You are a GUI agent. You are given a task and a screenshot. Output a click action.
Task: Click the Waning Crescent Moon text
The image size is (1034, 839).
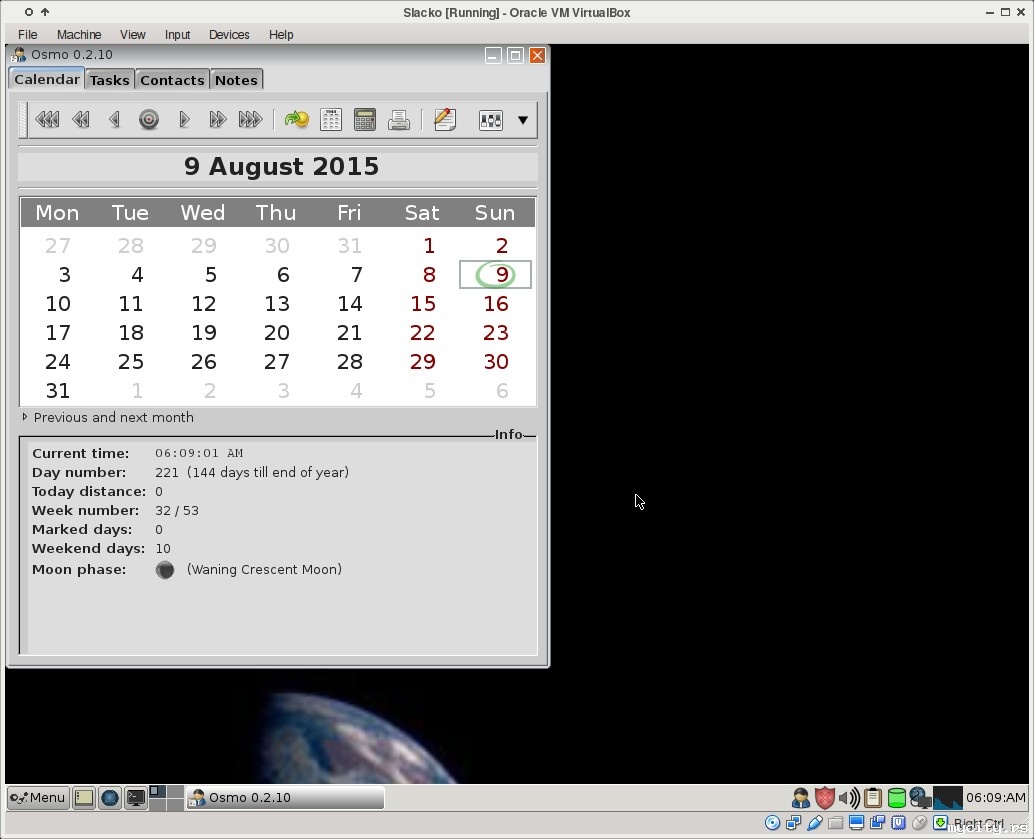[264, 569]
